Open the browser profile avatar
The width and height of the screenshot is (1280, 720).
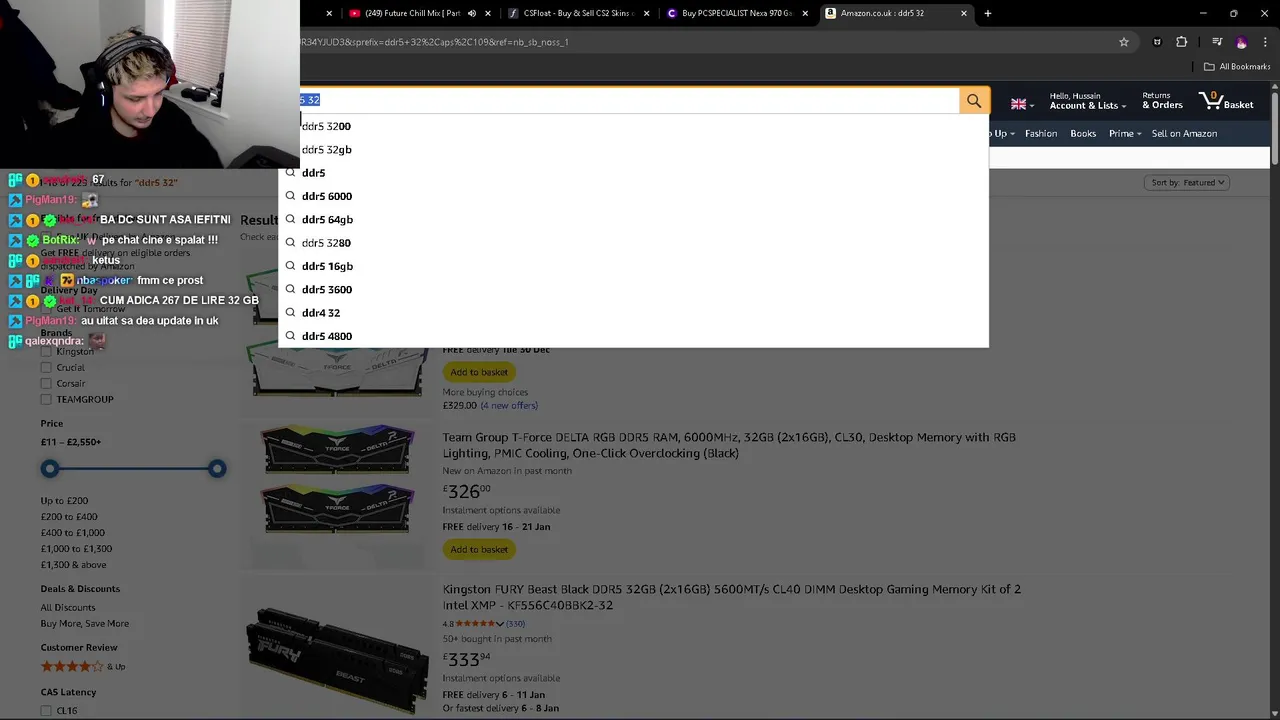(x=1241, y=42)
